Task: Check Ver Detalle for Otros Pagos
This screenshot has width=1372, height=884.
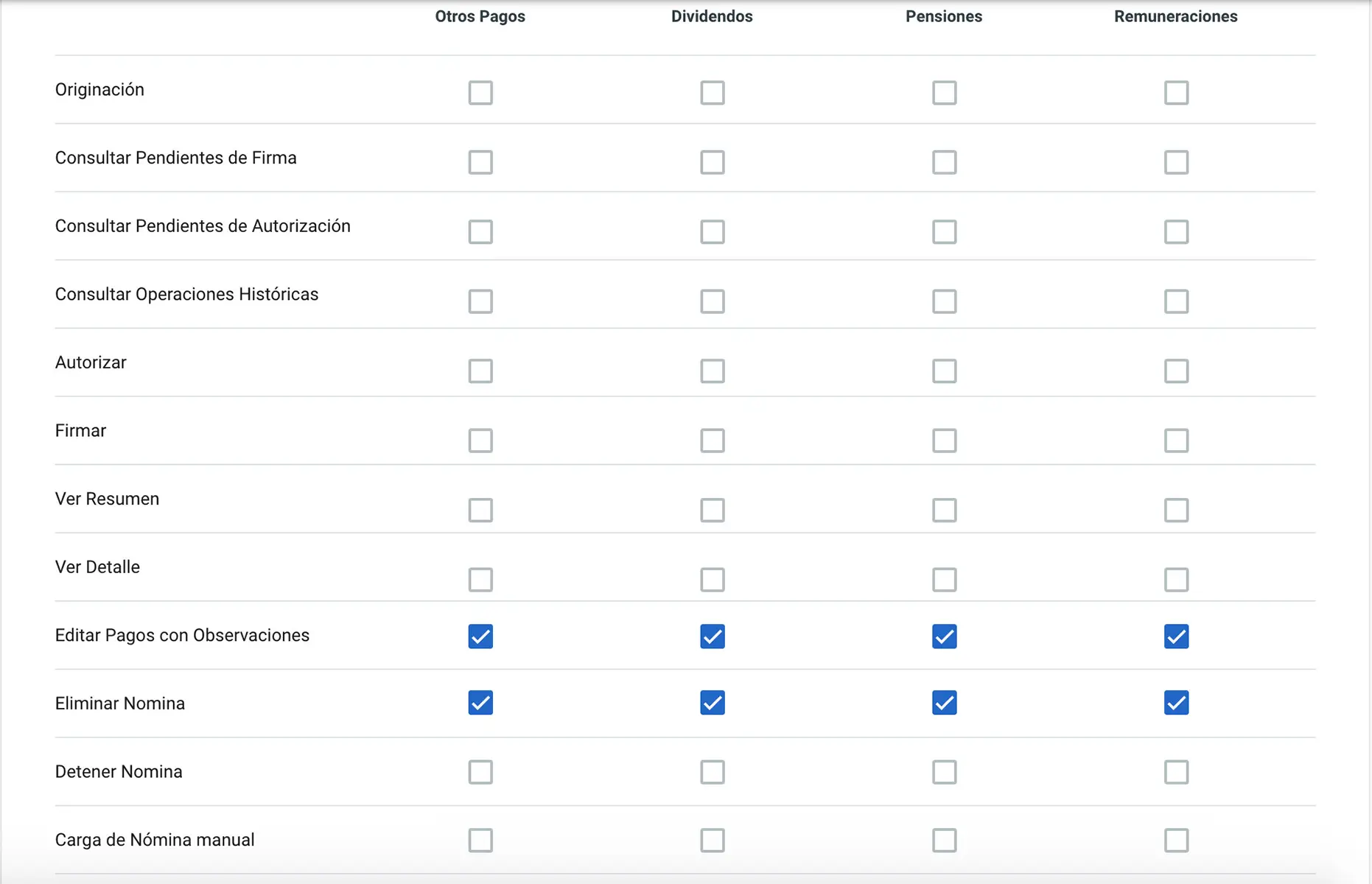Action: tap(480, 580)
